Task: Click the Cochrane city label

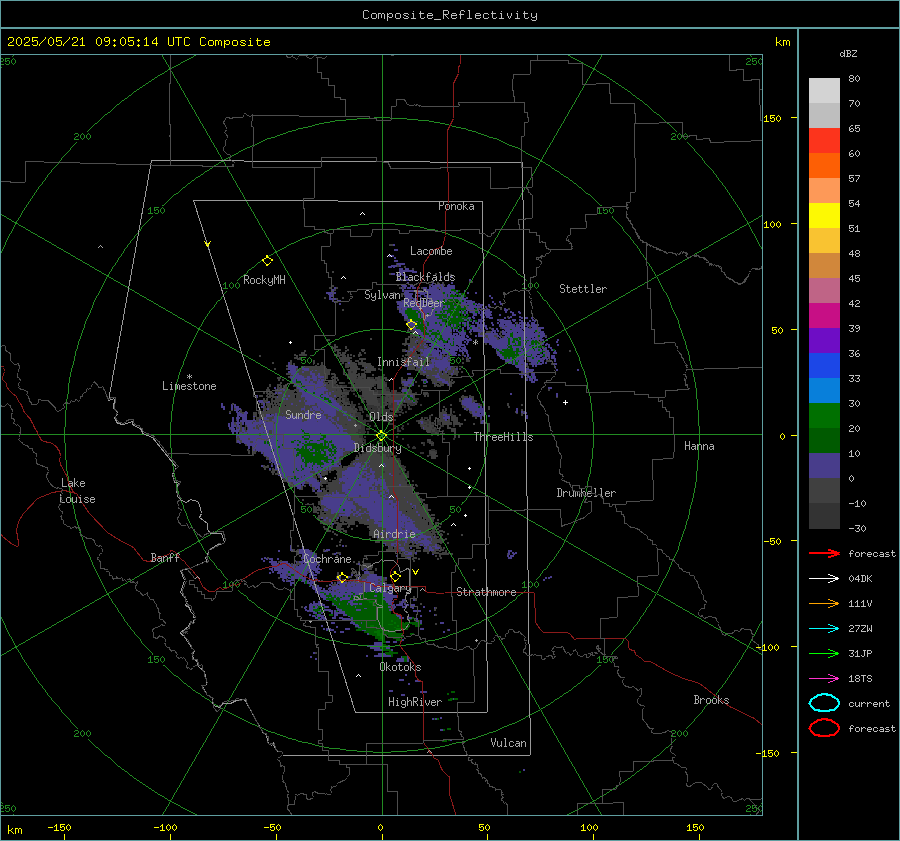Action: coord(327,559)
